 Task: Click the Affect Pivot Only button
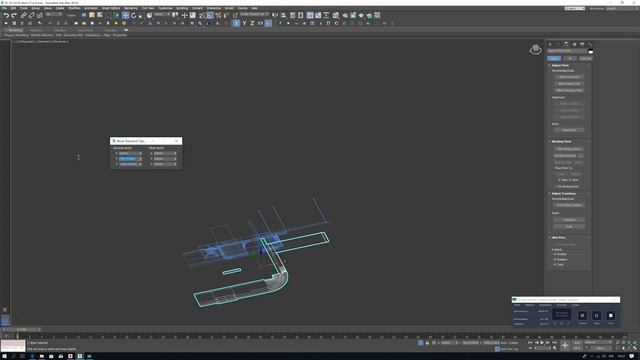point(569,77)
